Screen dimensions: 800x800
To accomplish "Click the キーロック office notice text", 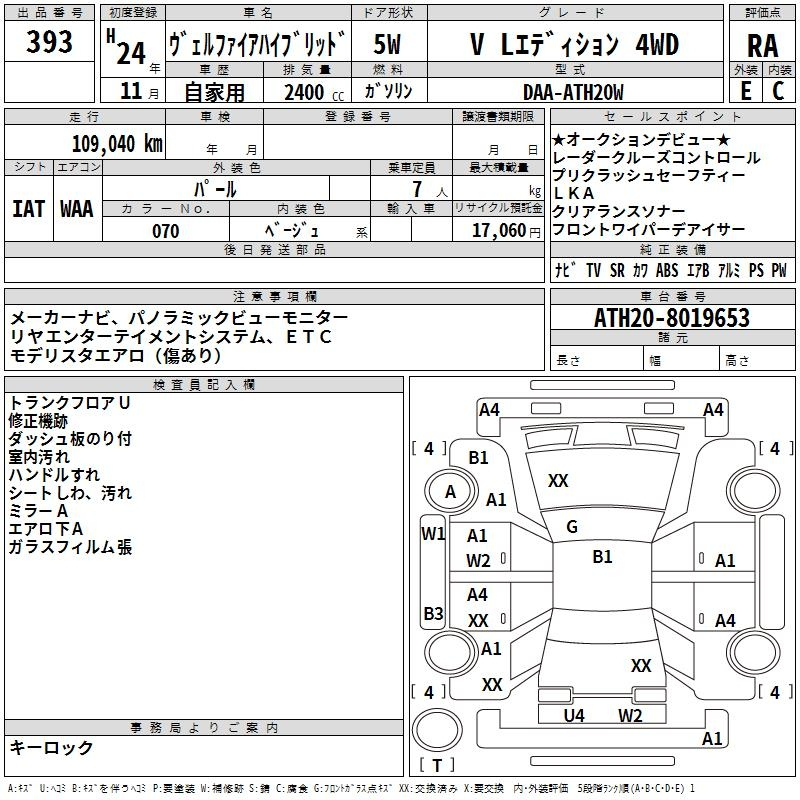I will tap(51, 748).
